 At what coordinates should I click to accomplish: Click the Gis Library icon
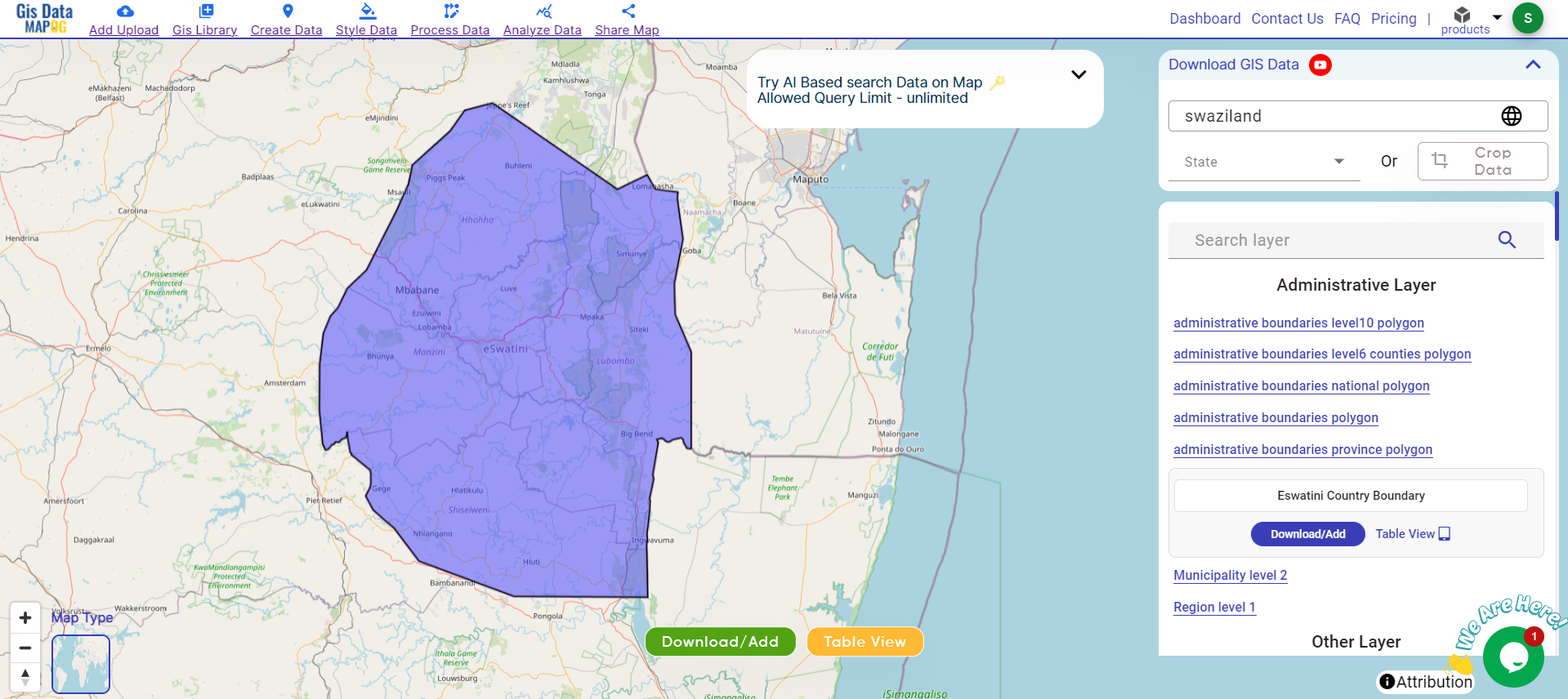pyautogui.click(x=206, y=11)
